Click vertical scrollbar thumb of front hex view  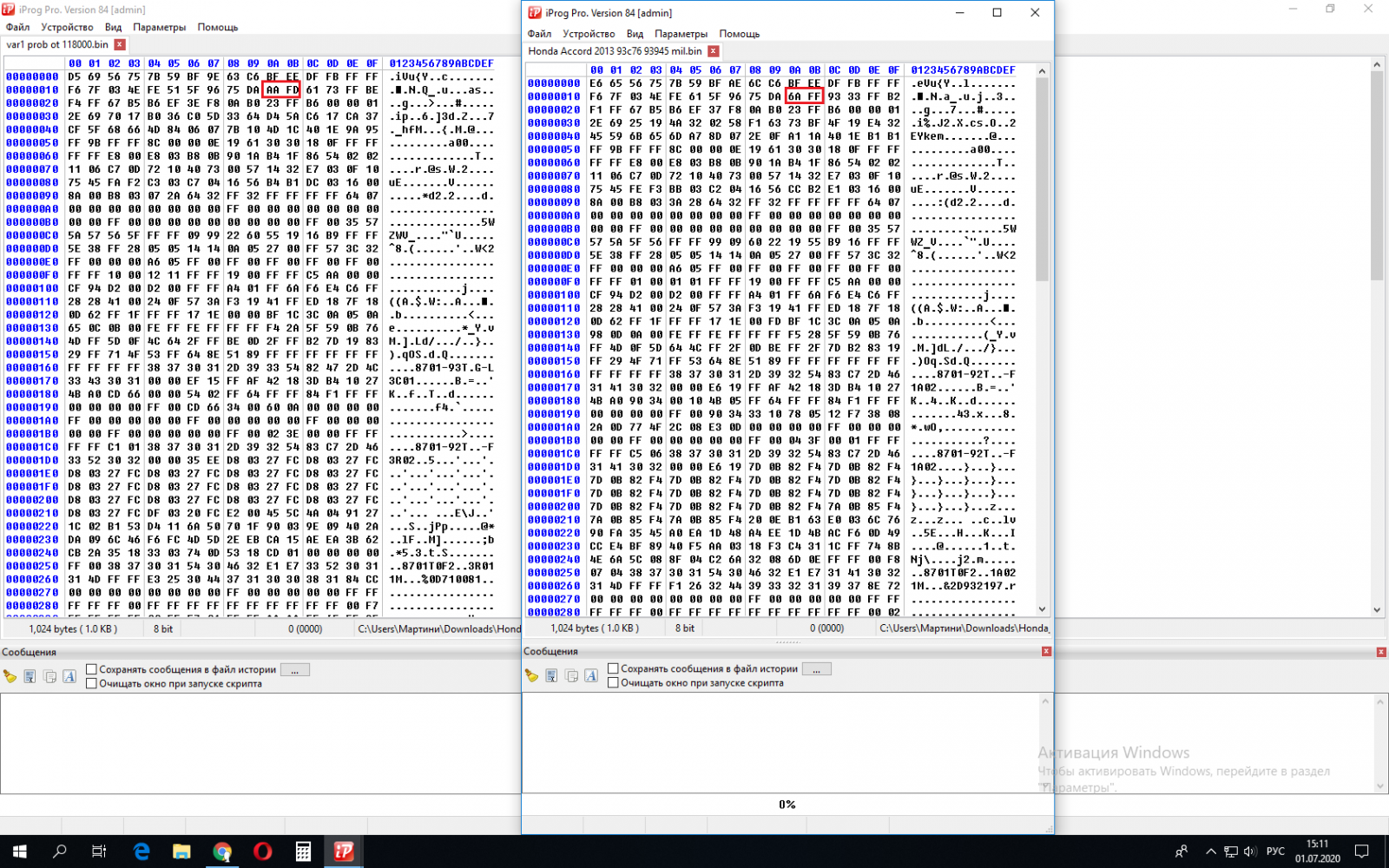tap(1042, 180)
